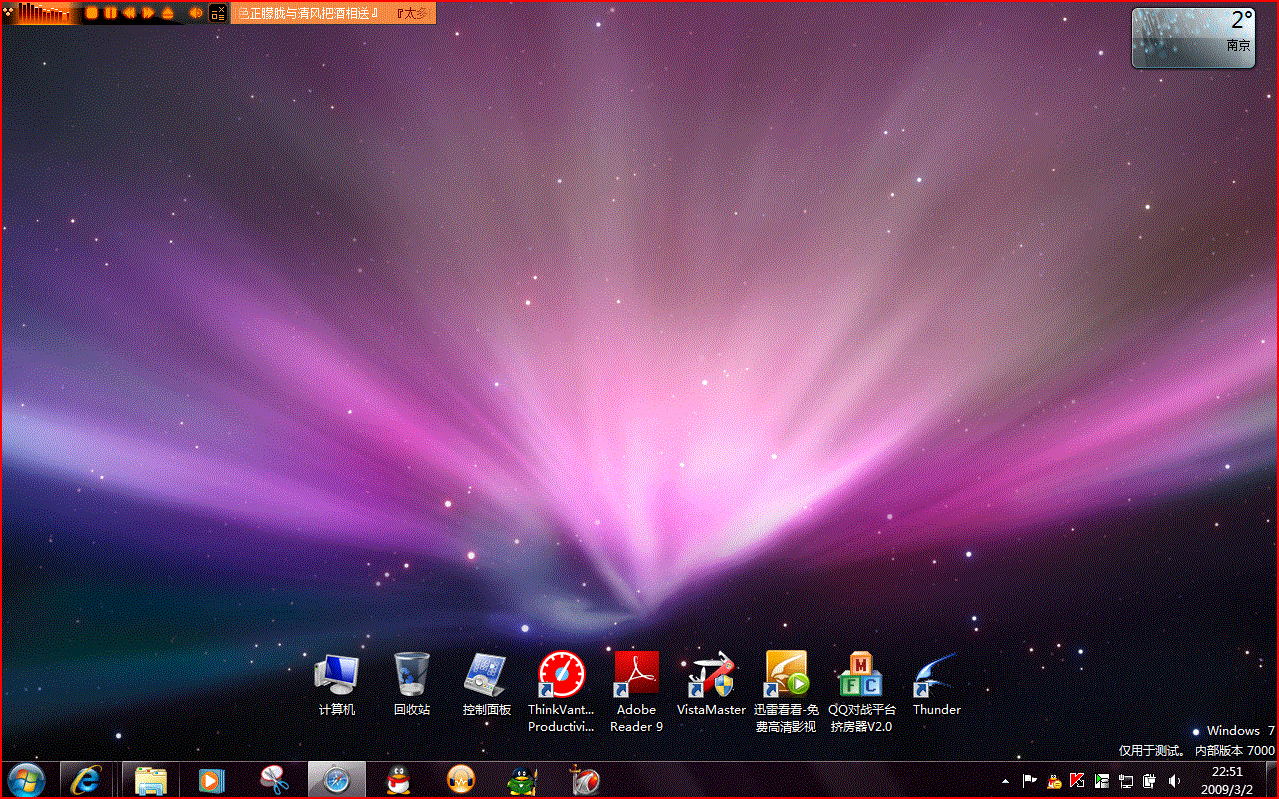Expand hidden system tray icons arrow
Viewport: 1279px width, 799px height.
[1005, 780]
